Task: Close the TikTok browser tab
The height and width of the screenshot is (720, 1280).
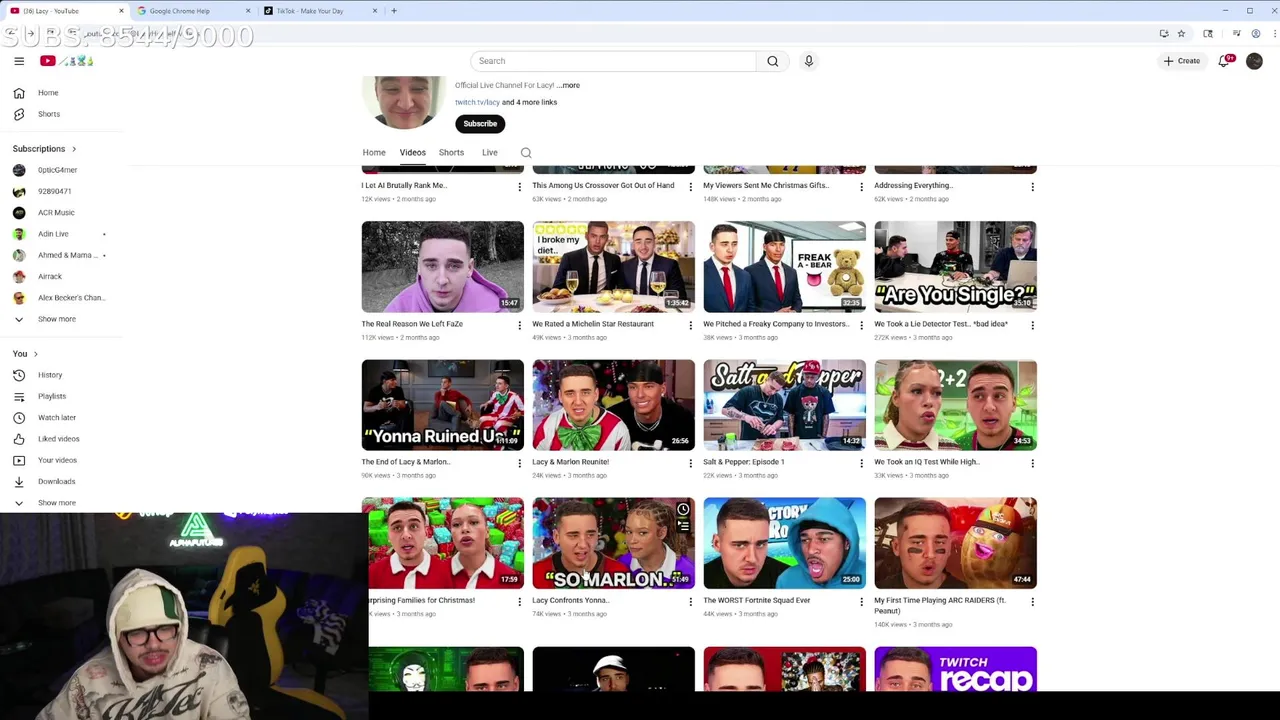Action: pyautogui.click(x=375, y=11)
